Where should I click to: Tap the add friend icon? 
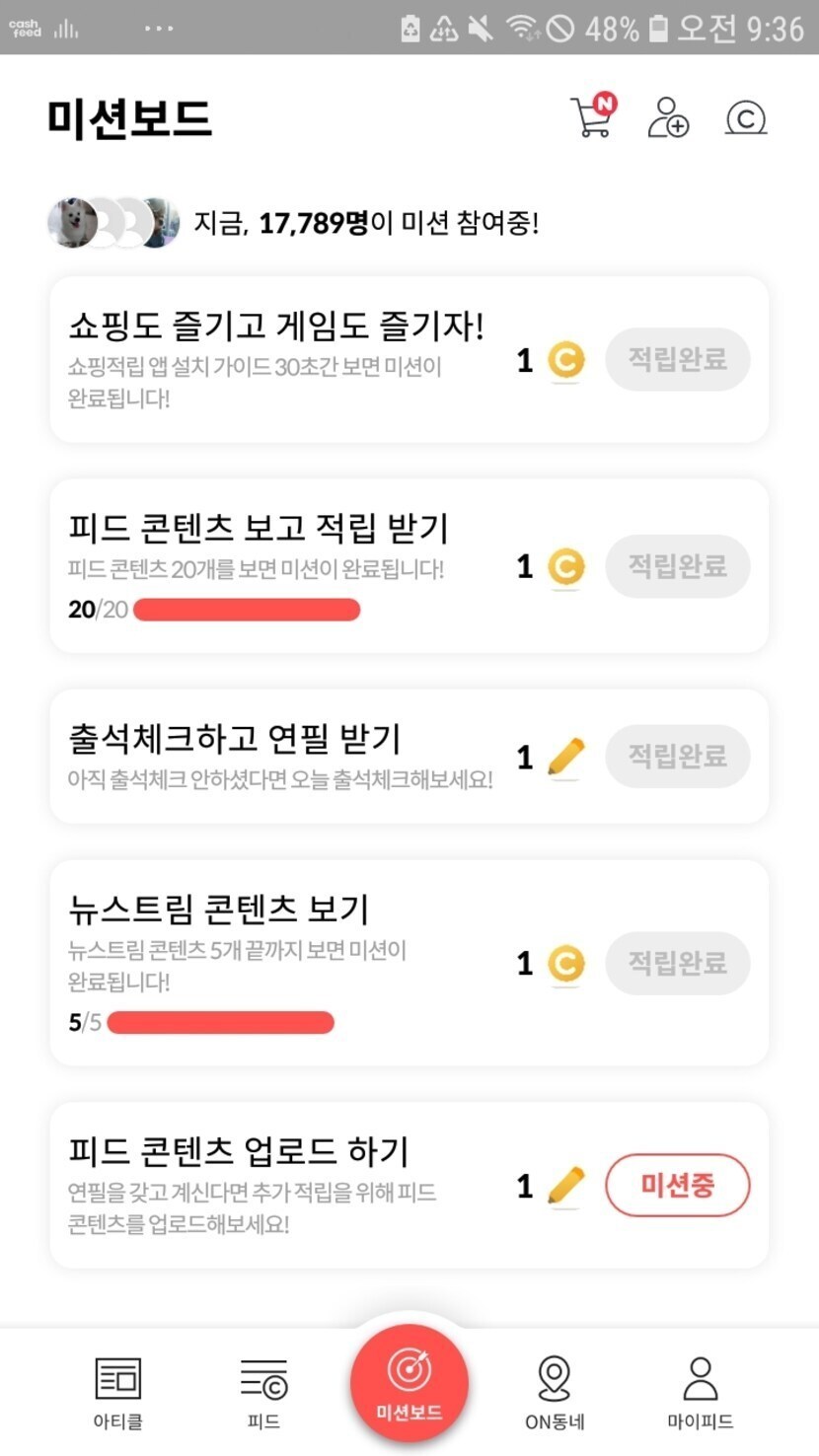(668, 118)
